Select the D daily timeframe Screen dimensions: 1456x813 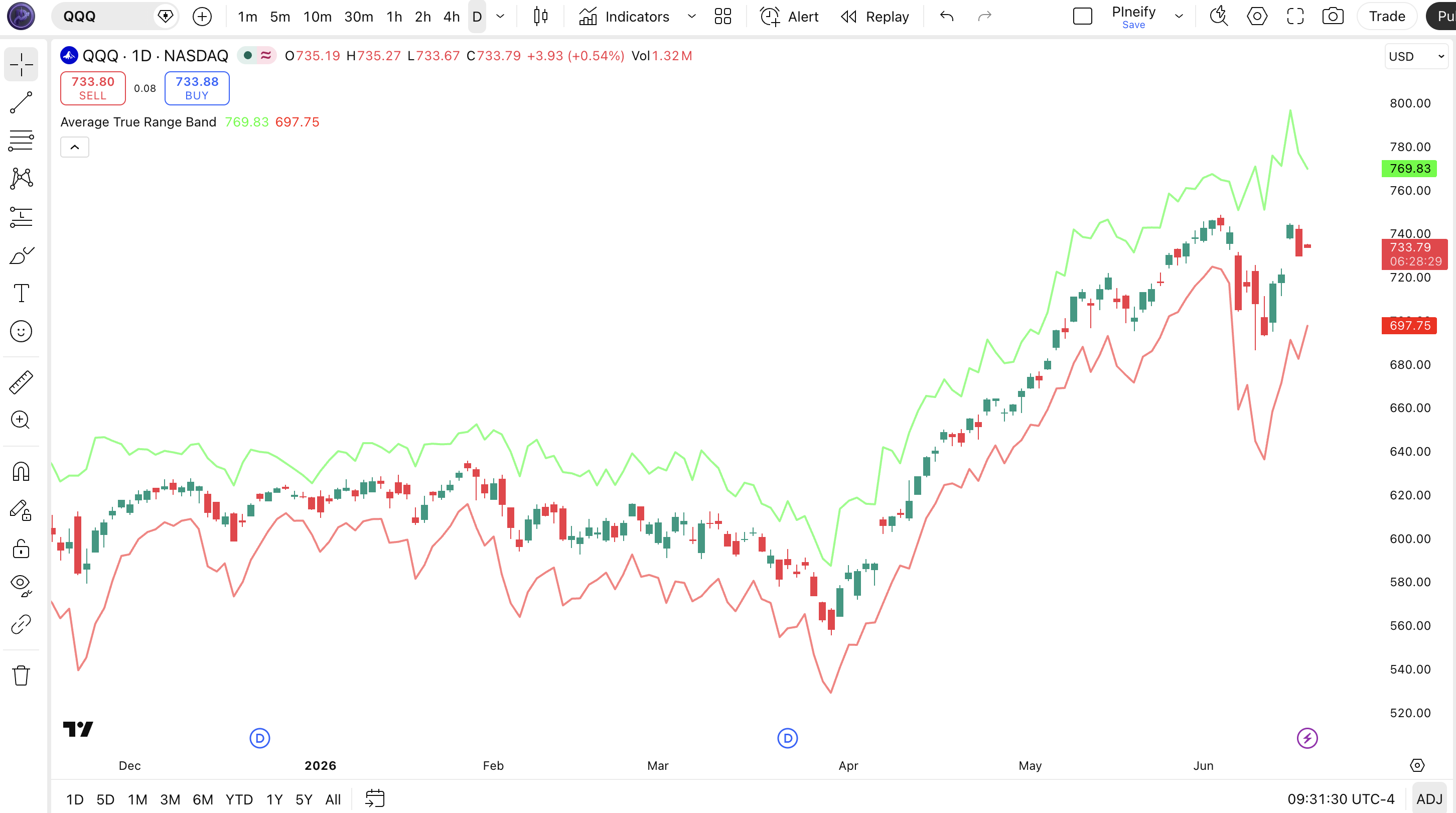coord(477,17)
